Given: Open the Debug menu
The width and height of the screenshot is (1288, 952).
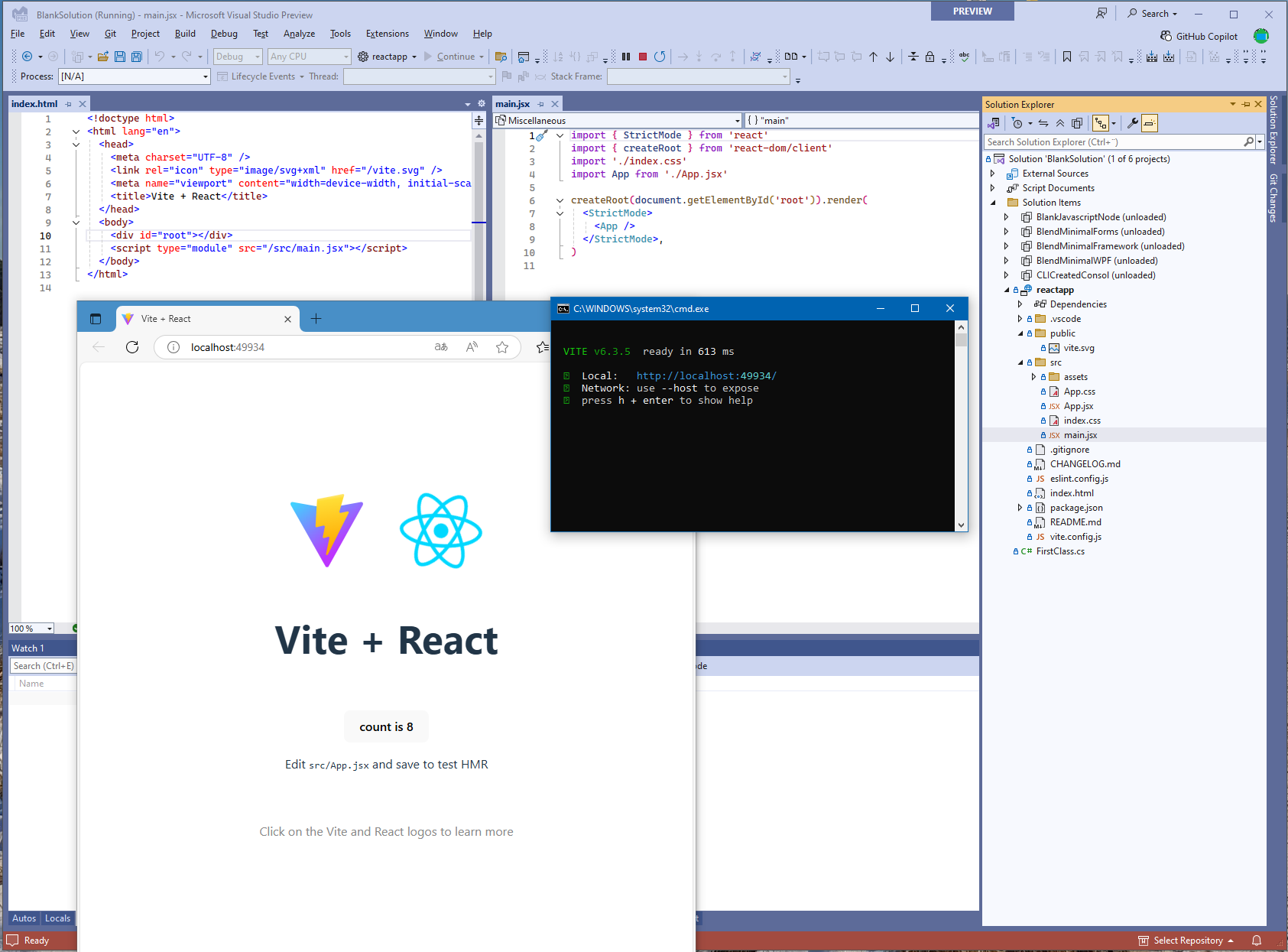Looking at the screenshot, I should coord(223,33).
